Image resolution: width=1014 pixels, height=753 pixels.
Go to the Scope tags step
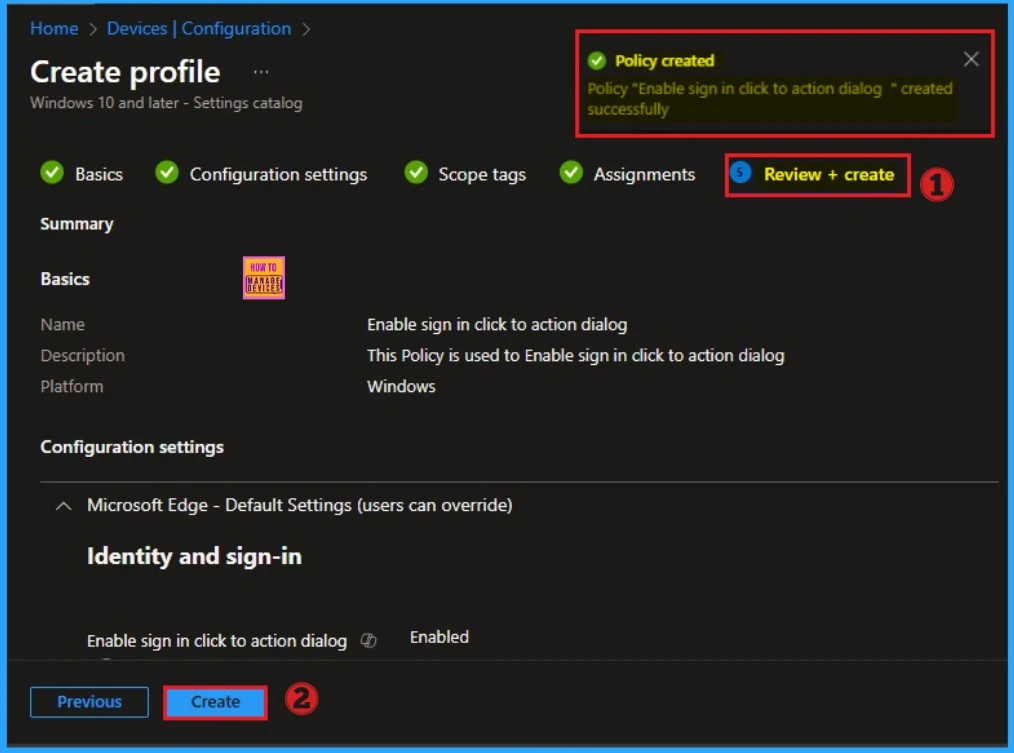(482, 175)
